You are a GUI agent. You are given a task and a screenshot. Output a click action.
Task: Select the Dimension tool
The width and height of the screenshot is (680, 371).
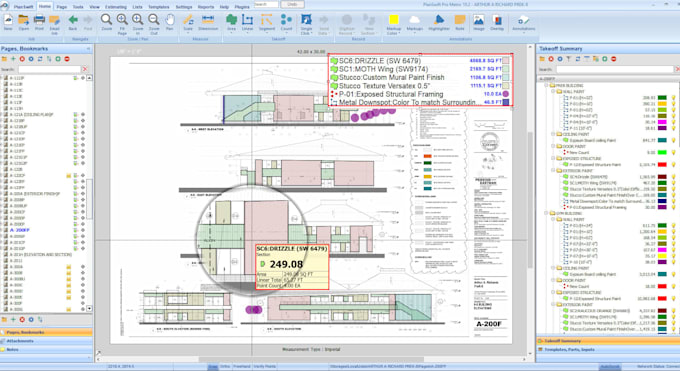pos(208,21)
